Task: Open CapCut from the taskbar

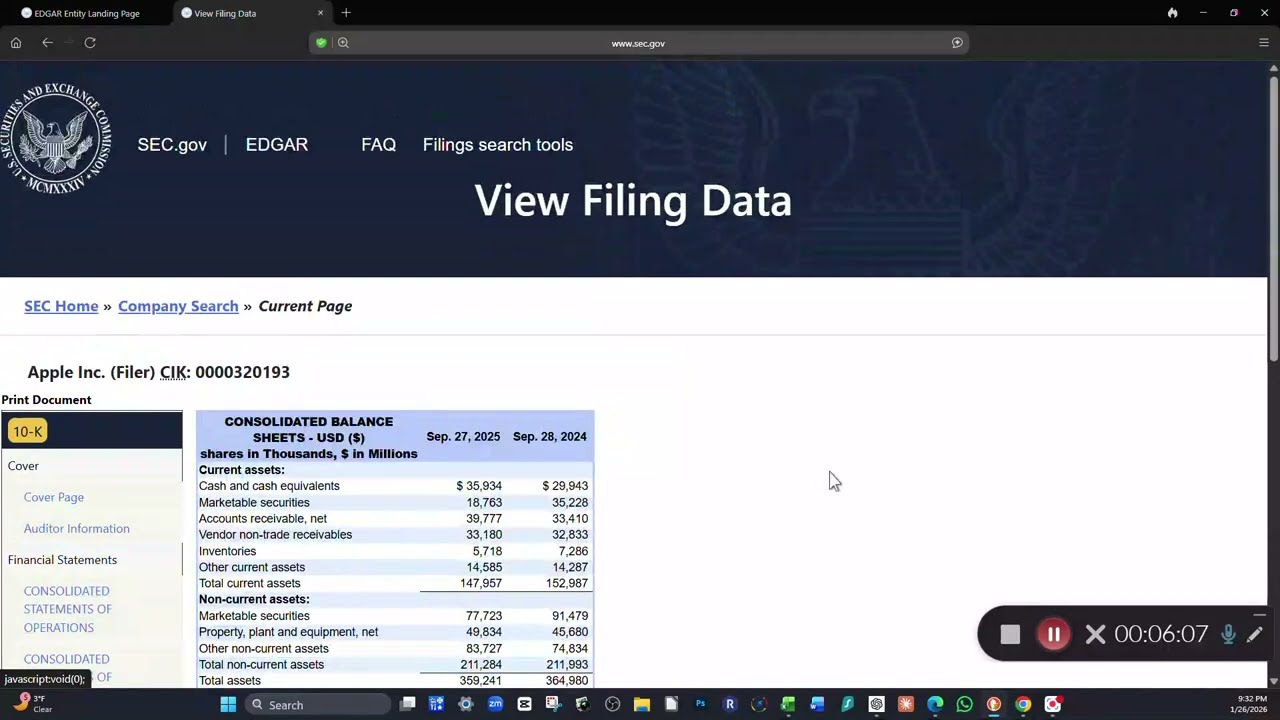Action: [x=524, y=705]
